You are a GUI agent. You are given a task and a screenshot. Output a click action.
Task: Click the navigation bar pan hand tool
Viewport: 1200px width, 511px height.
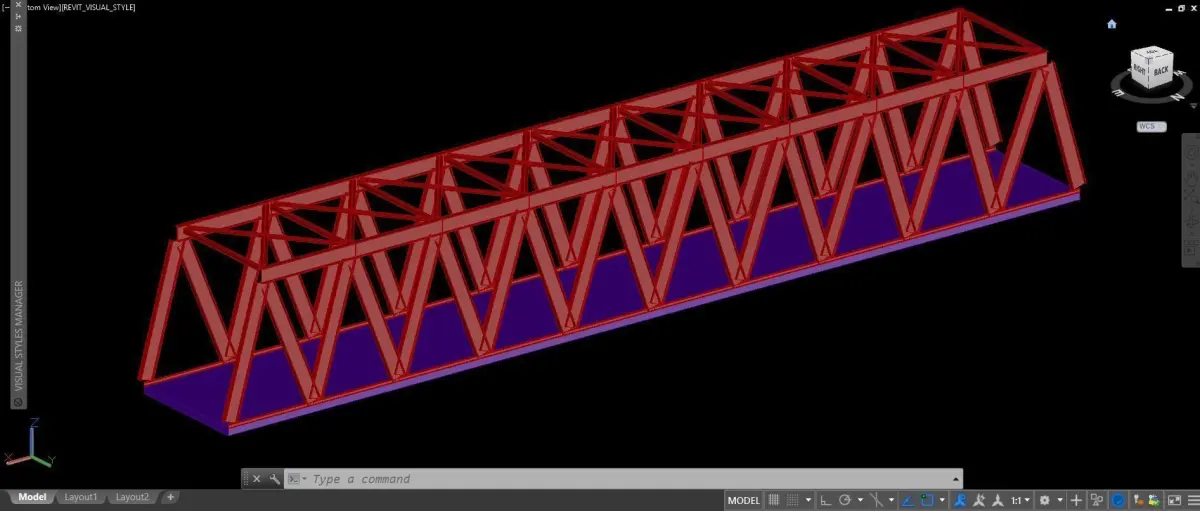(x=1191, y=178)
